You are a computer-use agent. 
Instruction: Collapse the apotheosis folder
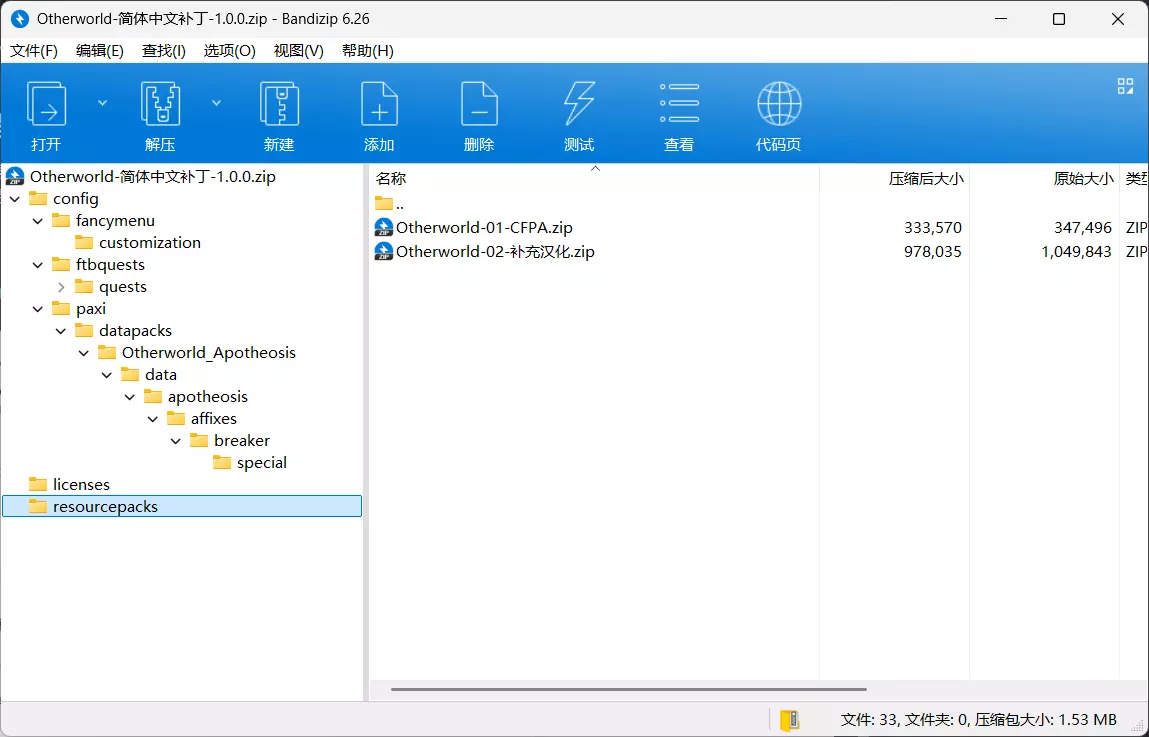click(130, 397)
